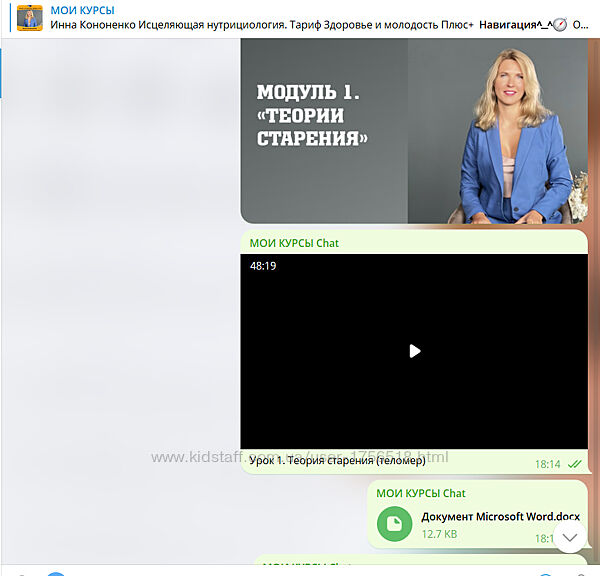Select the Урок 1 Теория старения caption
This screenshot has width=600, height=576.
(x=337, y=460)
